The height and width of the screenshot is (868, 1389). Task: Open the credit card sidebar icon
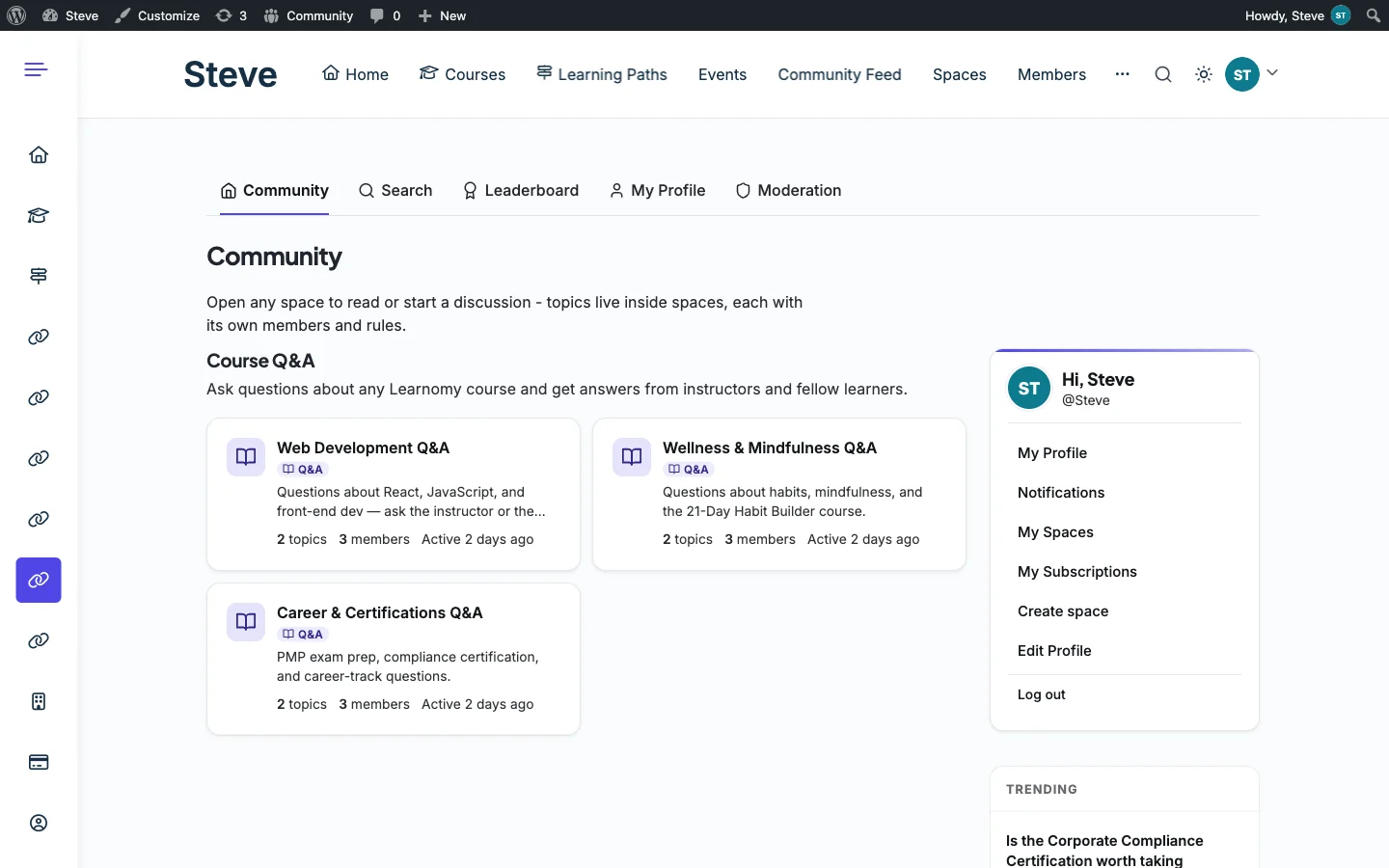(x=39, y=762)
